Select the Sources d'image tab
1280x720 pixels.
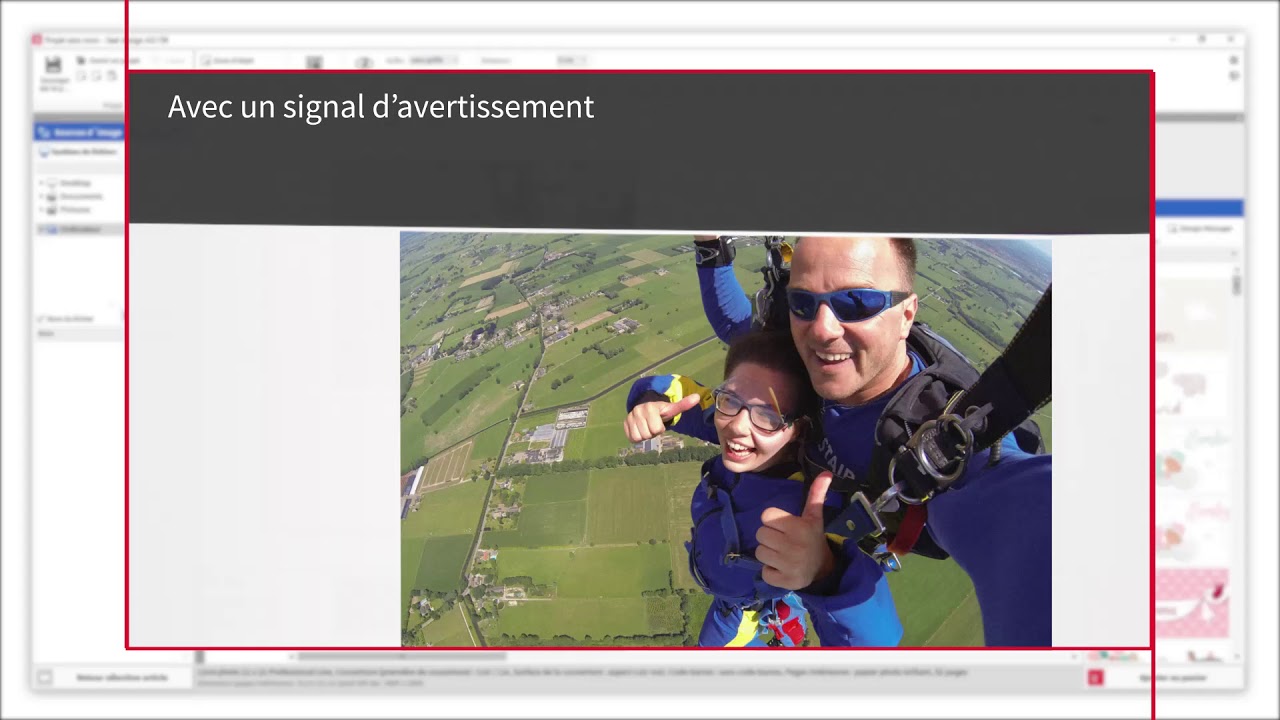coord(80,132)
